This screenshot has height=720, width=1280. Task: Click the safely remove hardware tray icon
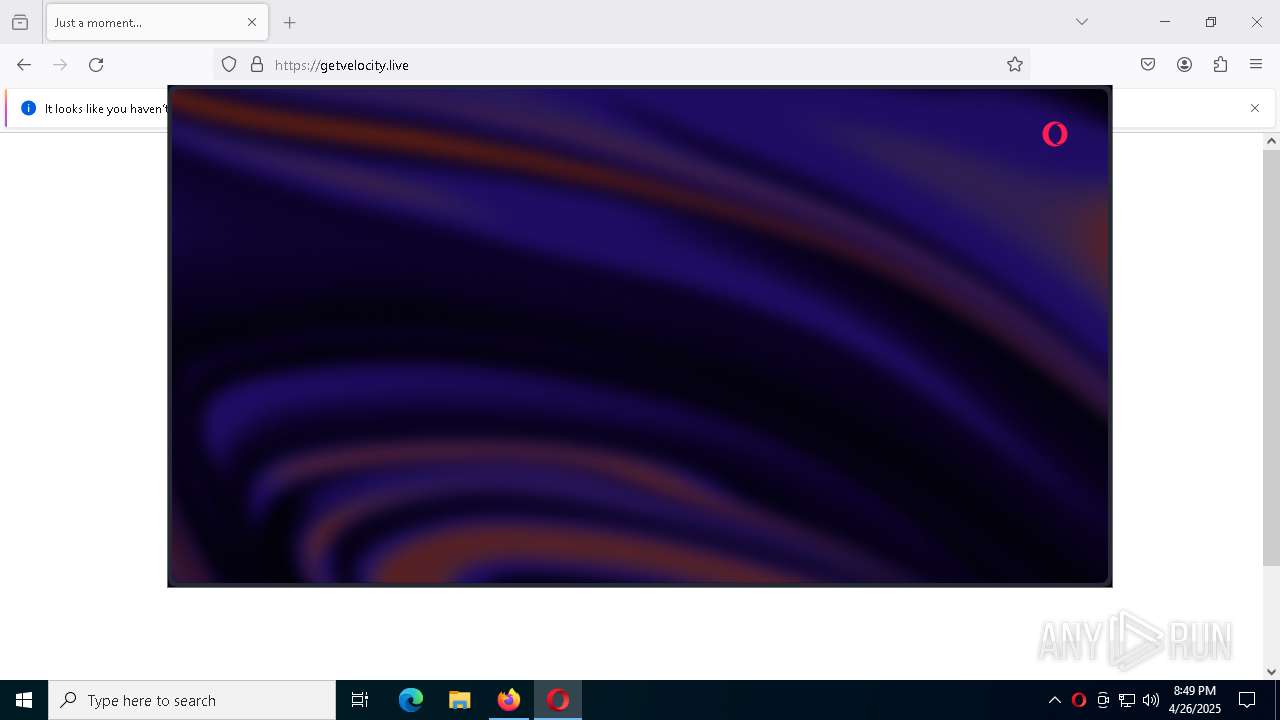[1103, 700]
